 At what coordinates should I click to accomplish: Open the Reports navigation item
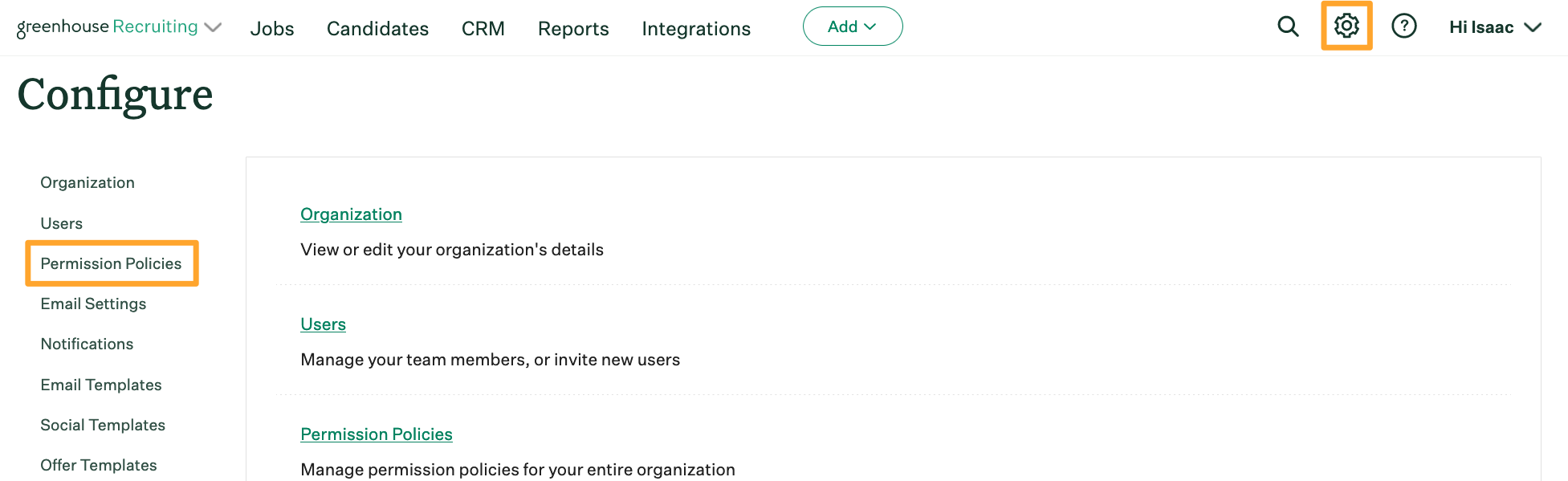(573, 29)
